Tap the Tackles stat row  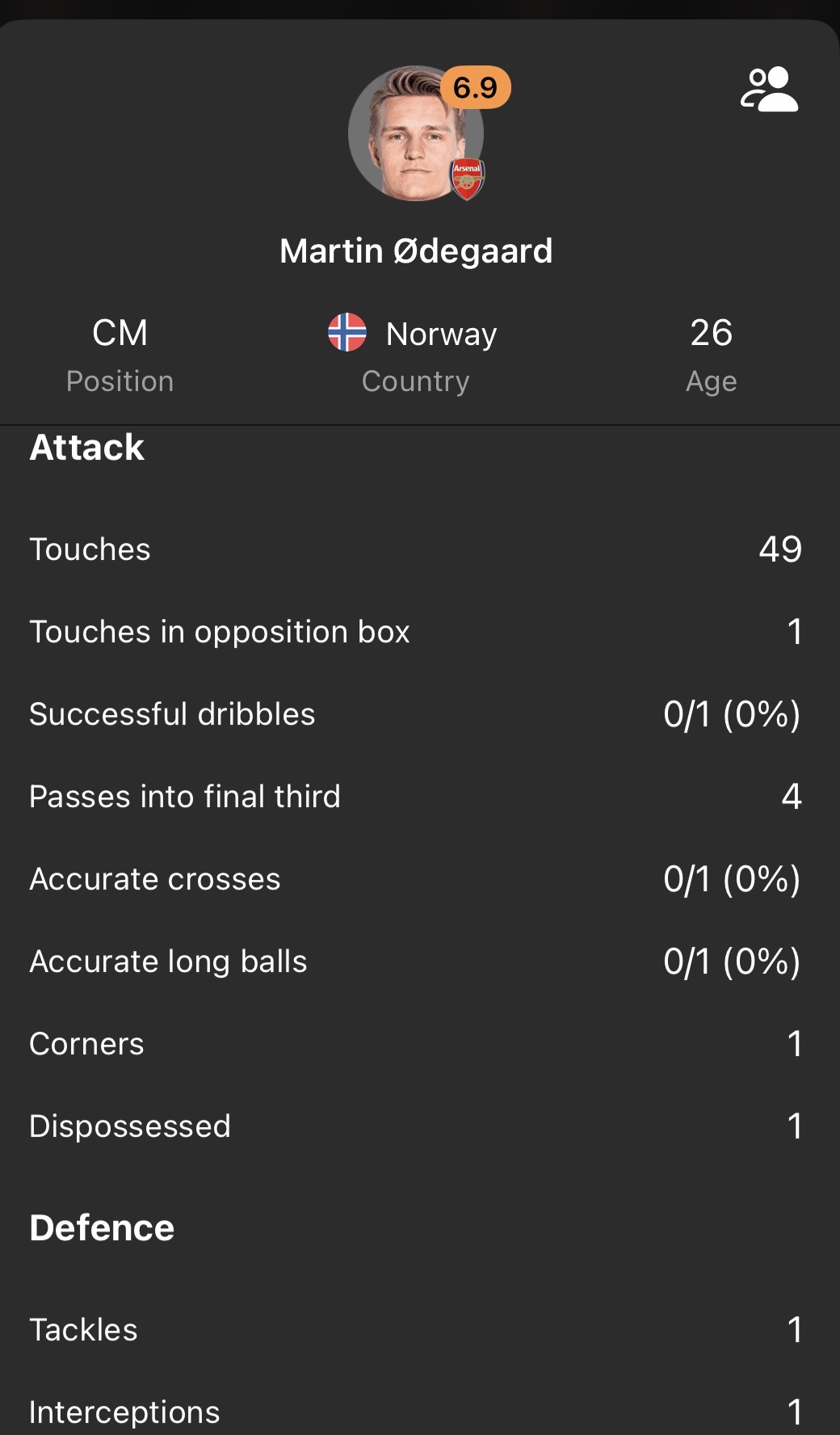415,1330
